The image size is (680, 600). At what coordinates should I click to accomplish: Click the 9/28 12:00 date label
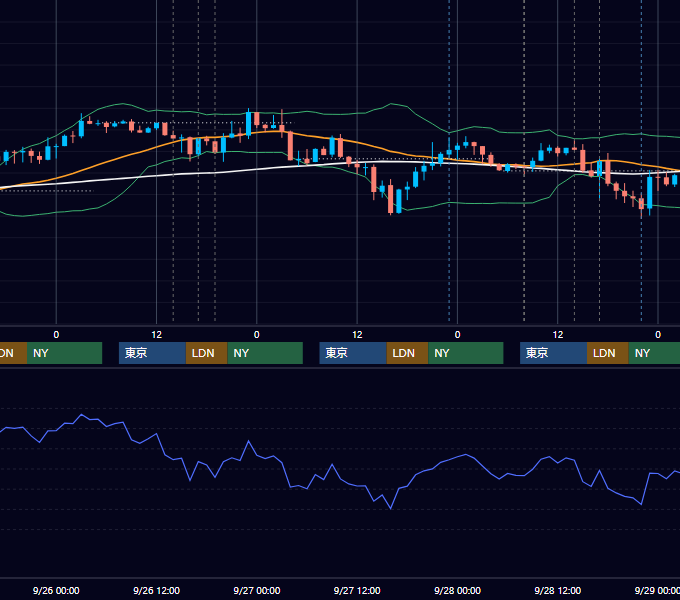point(558,590)
